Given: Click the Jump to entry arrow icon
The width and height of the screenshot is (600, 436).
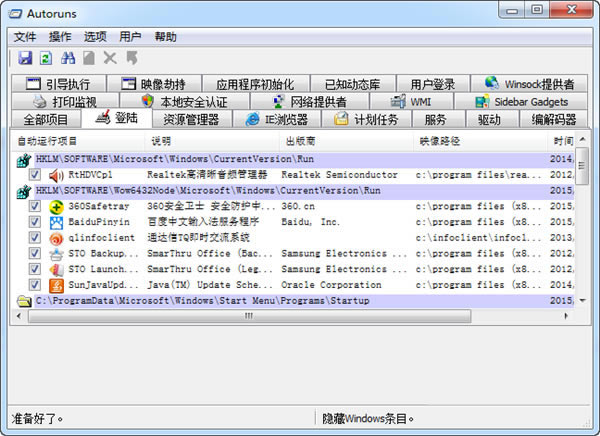Looking at the screenshot, I should [131, 59].
